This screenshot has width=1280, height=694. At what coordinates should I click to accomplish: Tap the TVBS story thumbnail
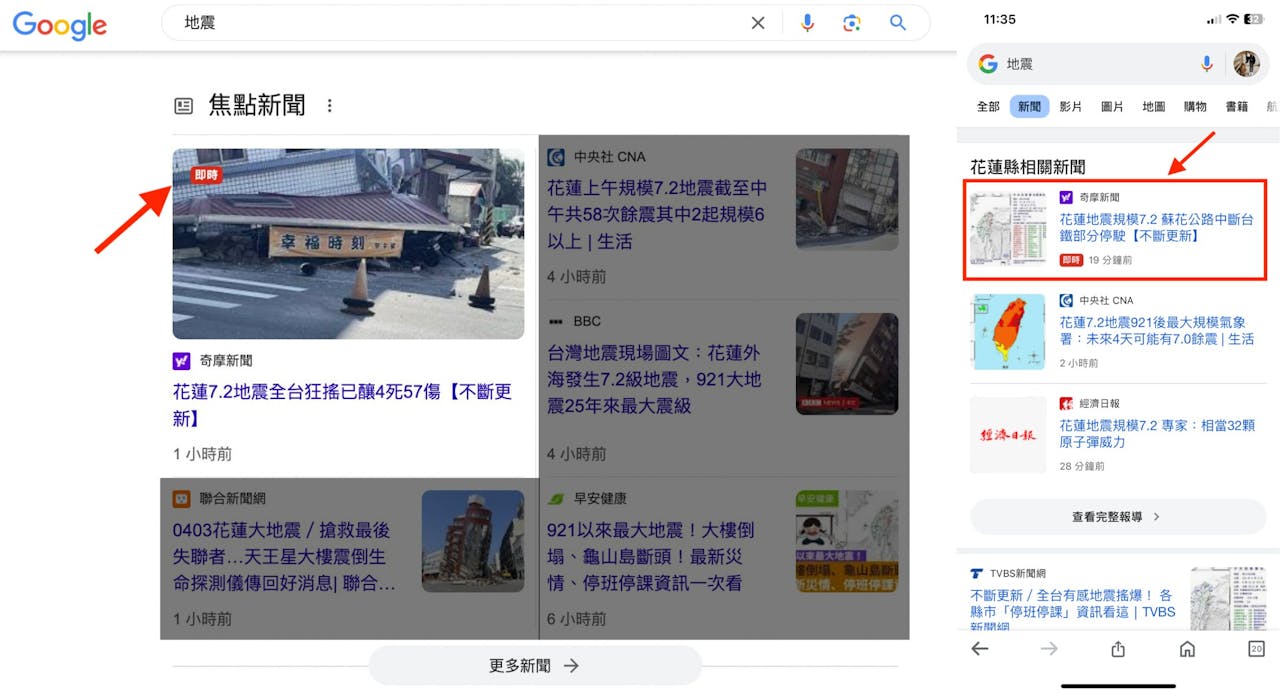point(1228,600)
